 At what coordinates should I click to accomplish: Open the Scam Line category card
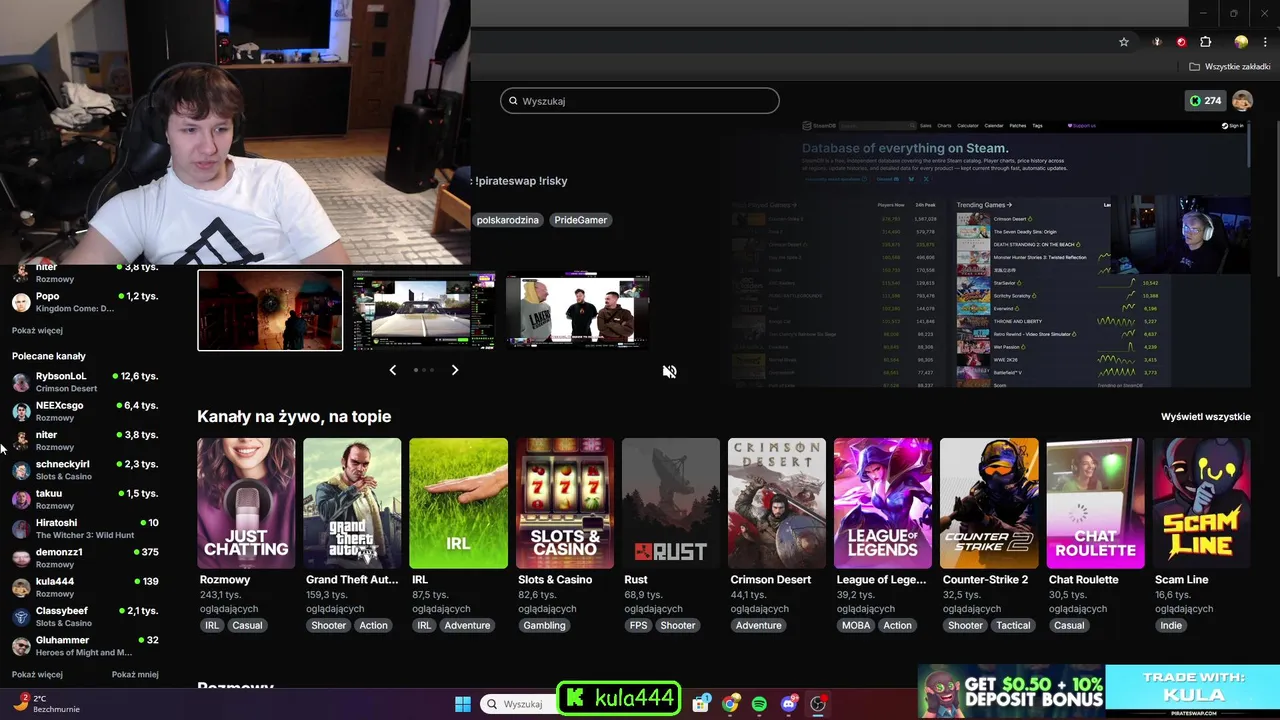click(1201, 503)
